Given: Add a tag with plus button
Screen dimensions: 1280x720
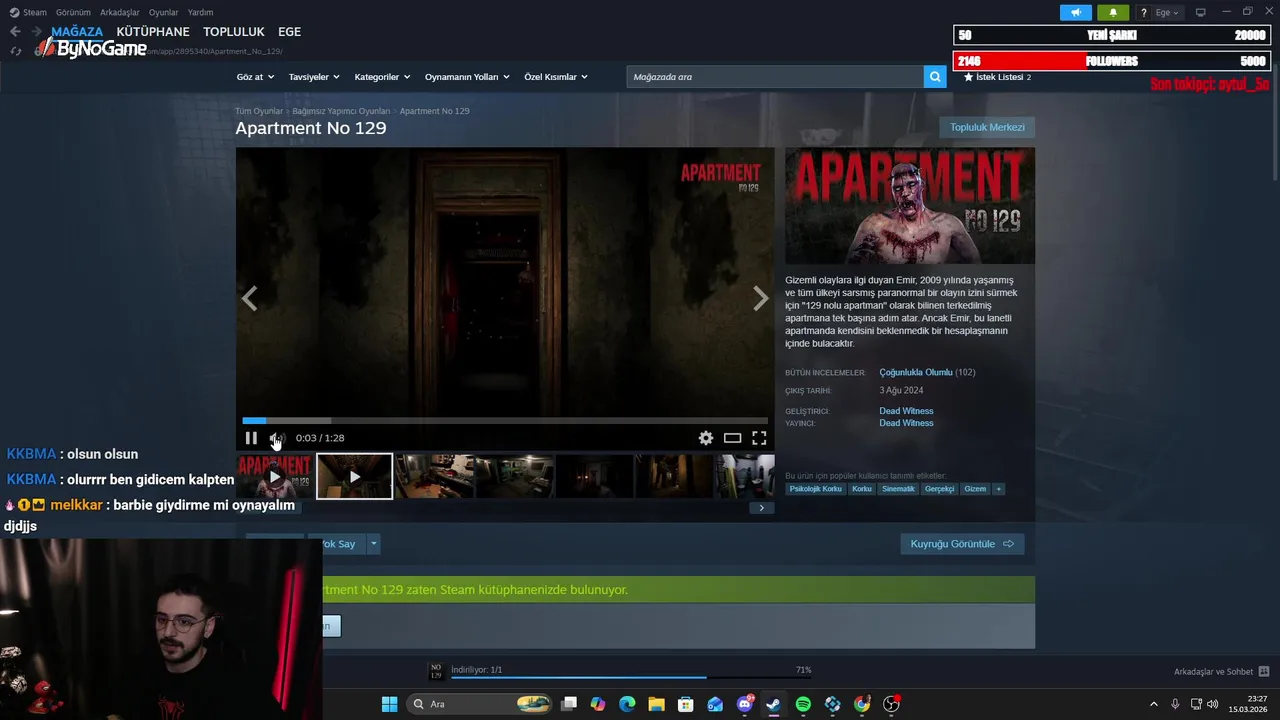Looking at the screenshot, I should point(998,489).
